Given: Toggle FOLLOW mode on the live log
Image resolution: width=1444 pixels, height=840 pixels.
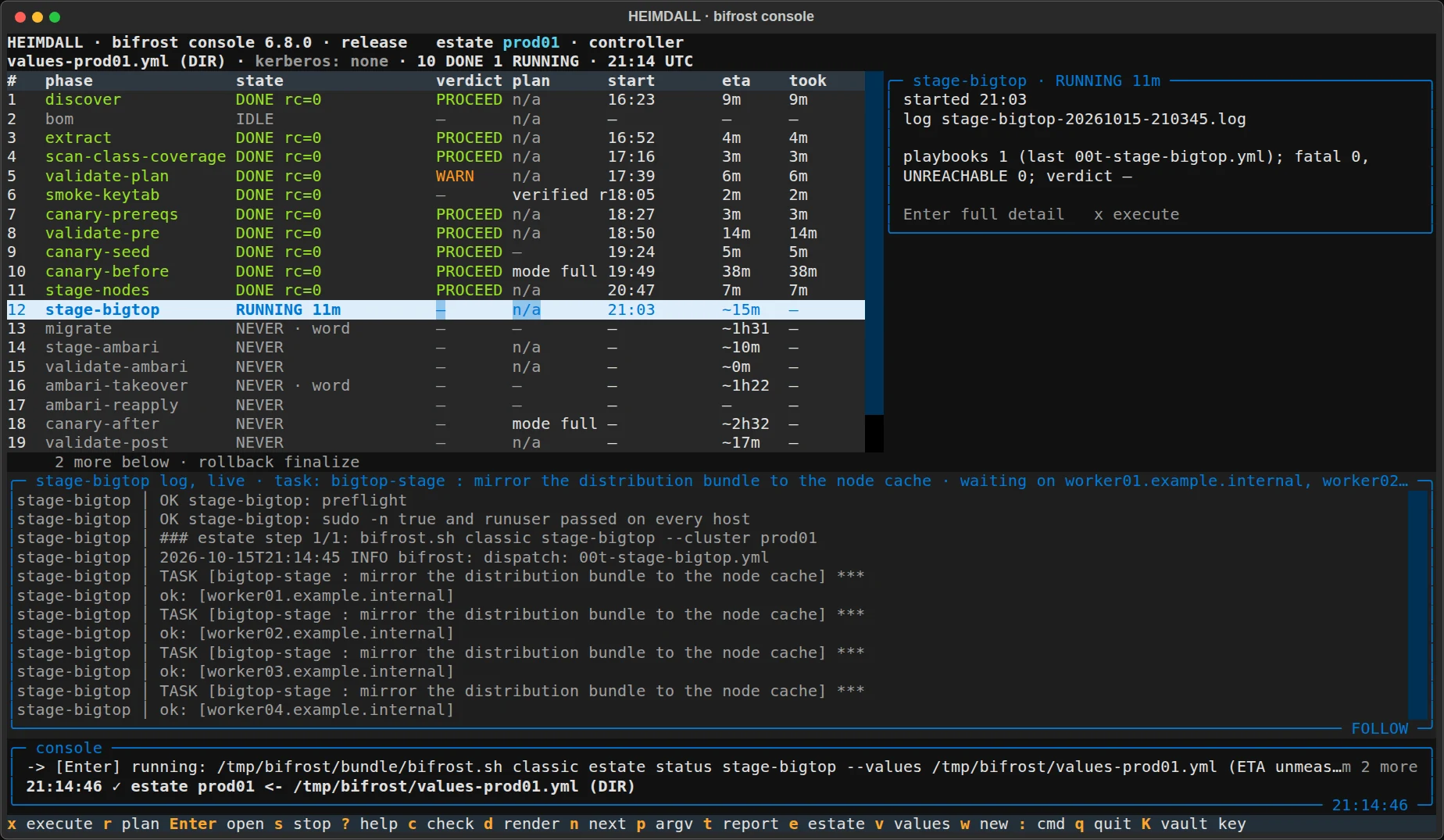Looking at the screenshot, I should (1379, 728).
